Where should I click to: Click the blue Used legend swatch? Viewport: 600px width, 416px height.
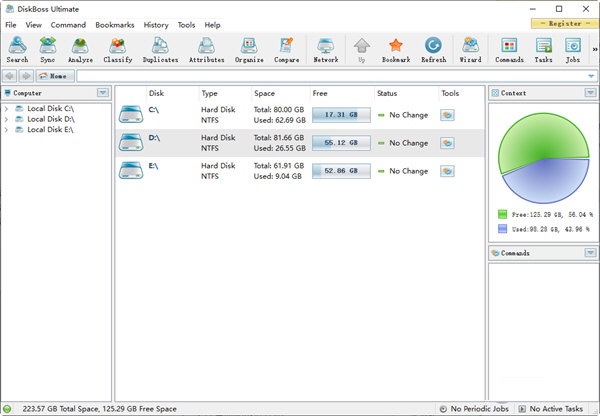point(502,229)
